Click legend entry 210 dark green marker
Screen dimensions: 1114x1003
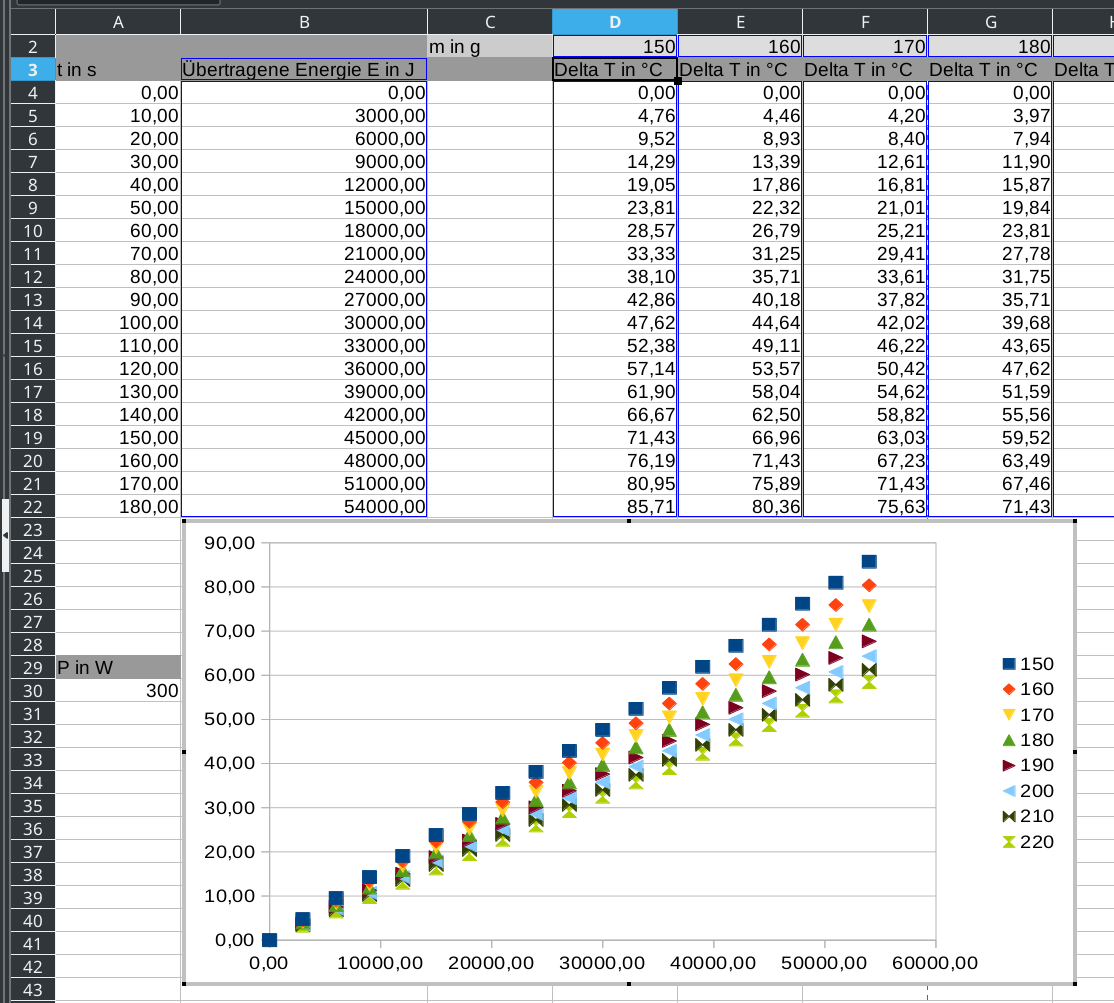(1027, 816)
